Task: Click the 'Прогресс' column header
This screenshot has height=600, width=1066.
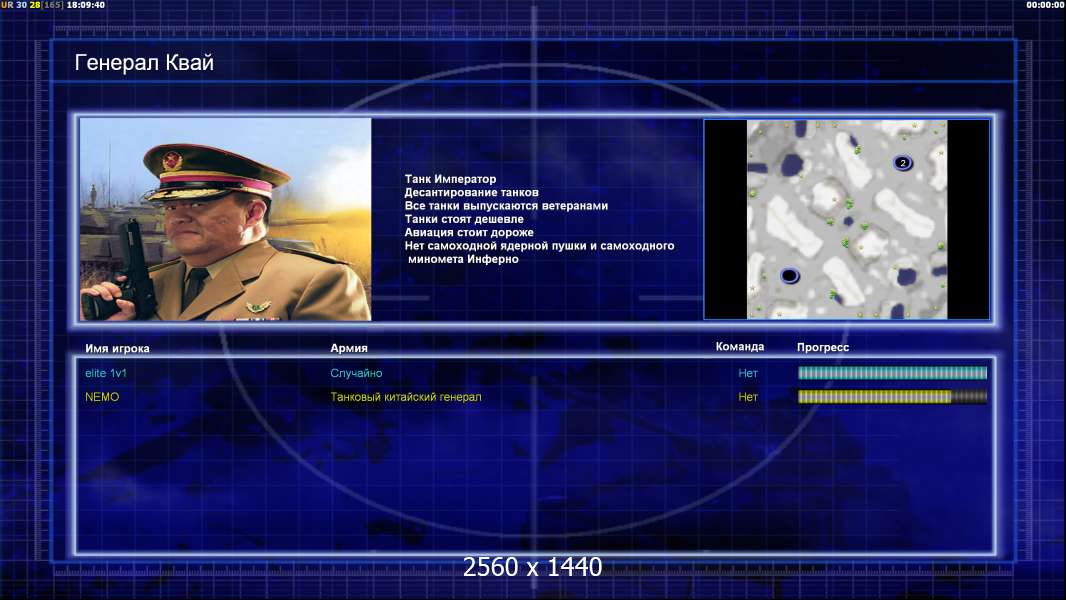Action: pyautogui.click(x=823, y=347)
